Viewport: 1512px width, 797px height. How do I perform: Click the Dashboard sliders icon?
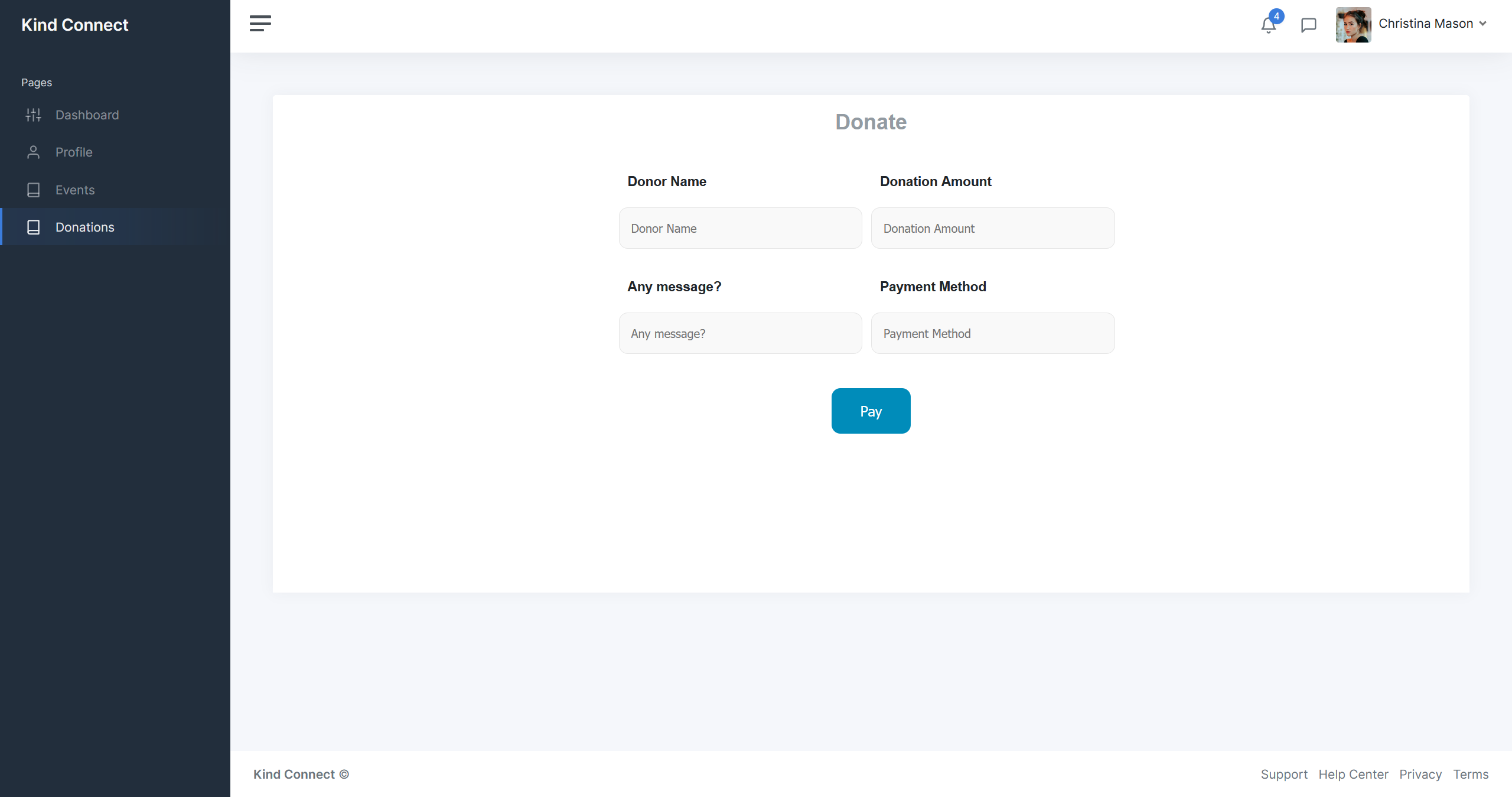34,115
